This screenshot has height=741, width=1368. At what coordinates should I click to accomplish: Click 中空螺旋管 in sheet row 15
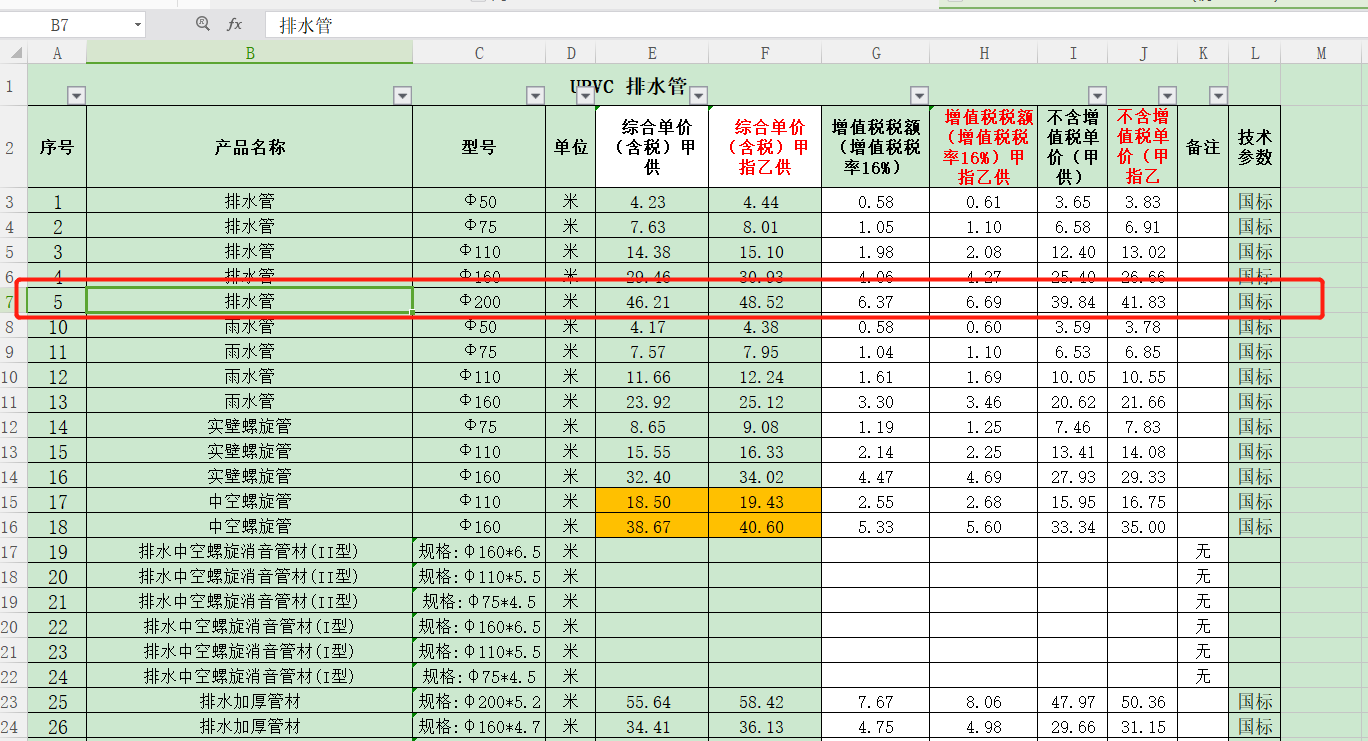click(x=250, y=501)
